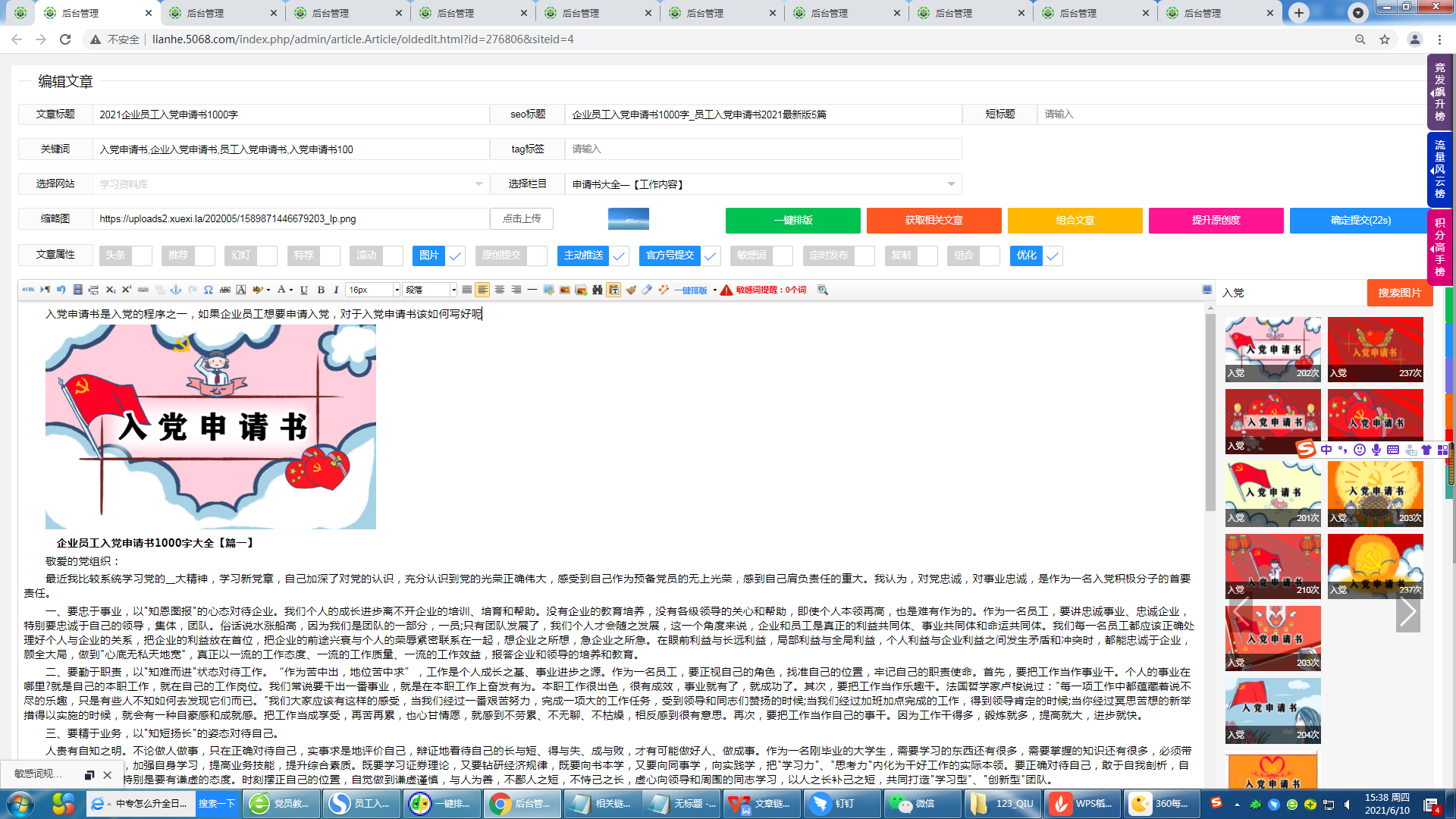Uncheck the 图片 article attribute checkbox

(455, 256)
